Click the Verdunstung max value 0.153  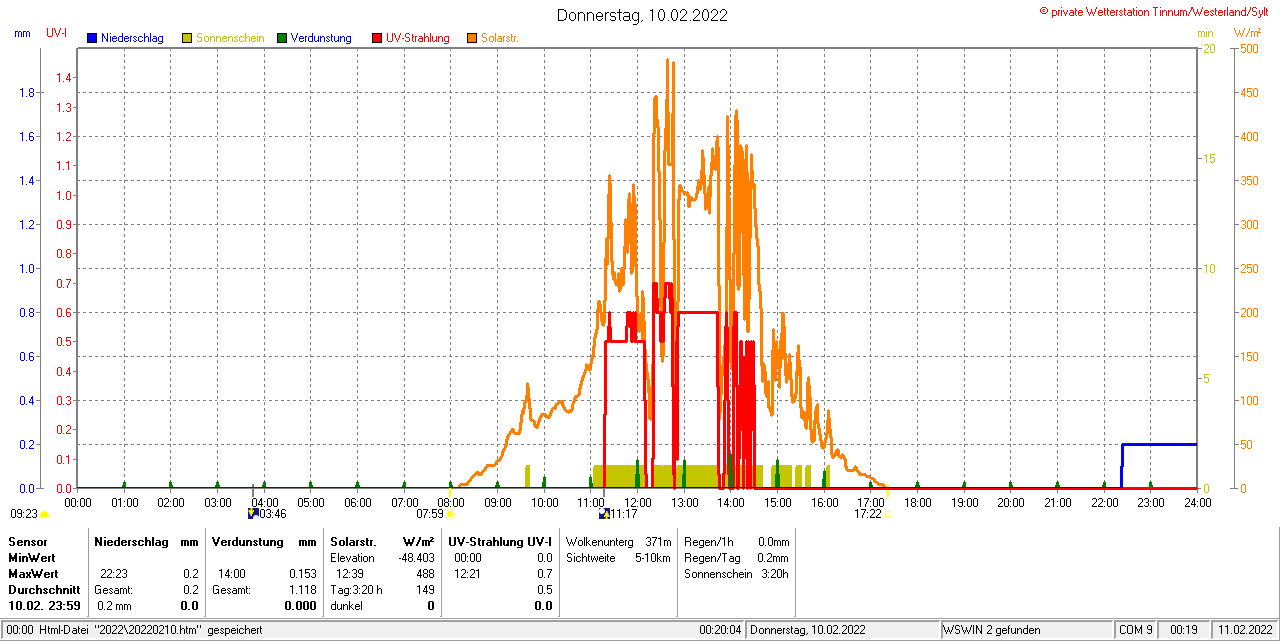tap(302, 574)
